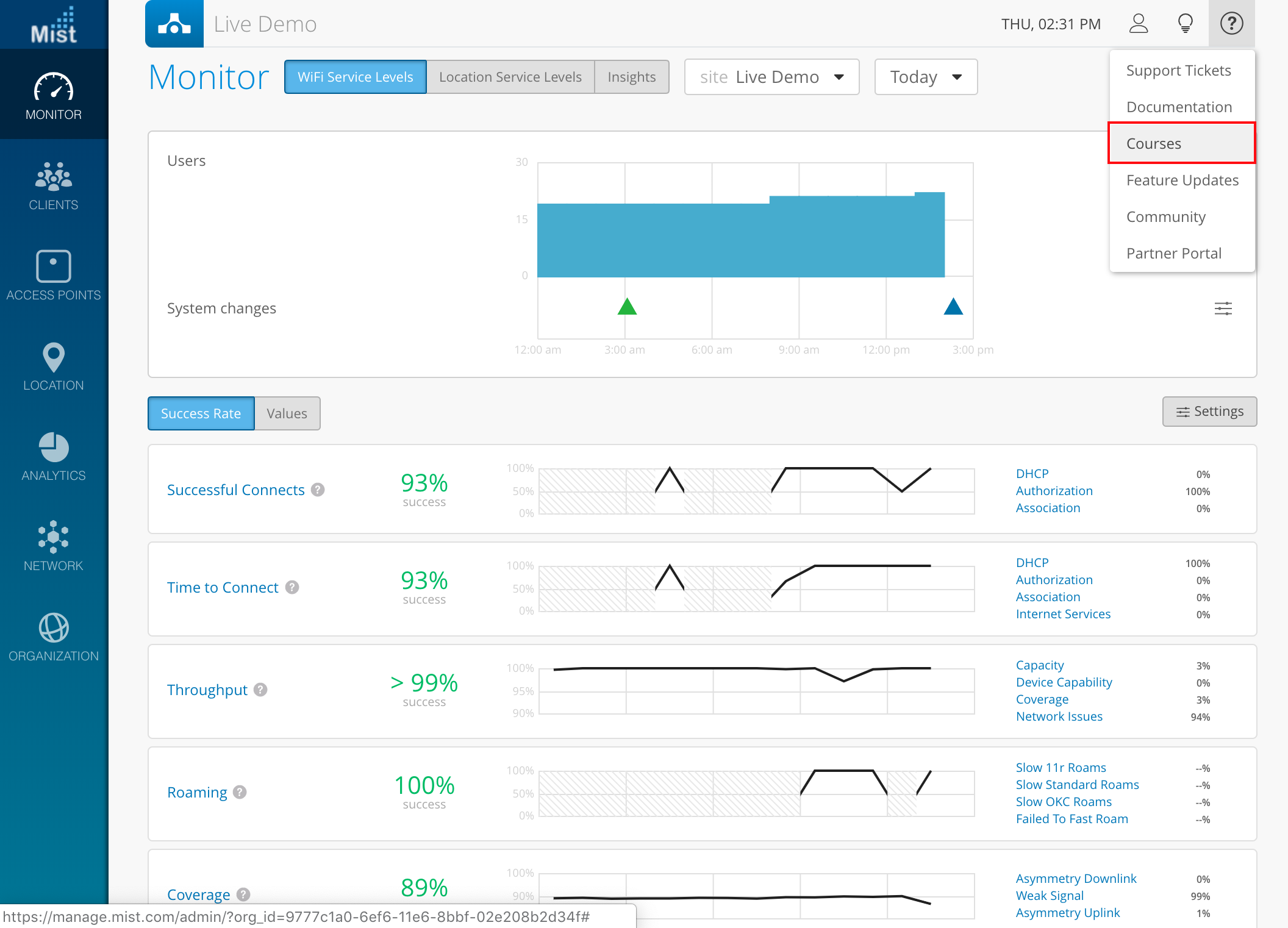Open the Today time range dropdown
This screenshot has width=1288, height=928.
pos(925,77)
